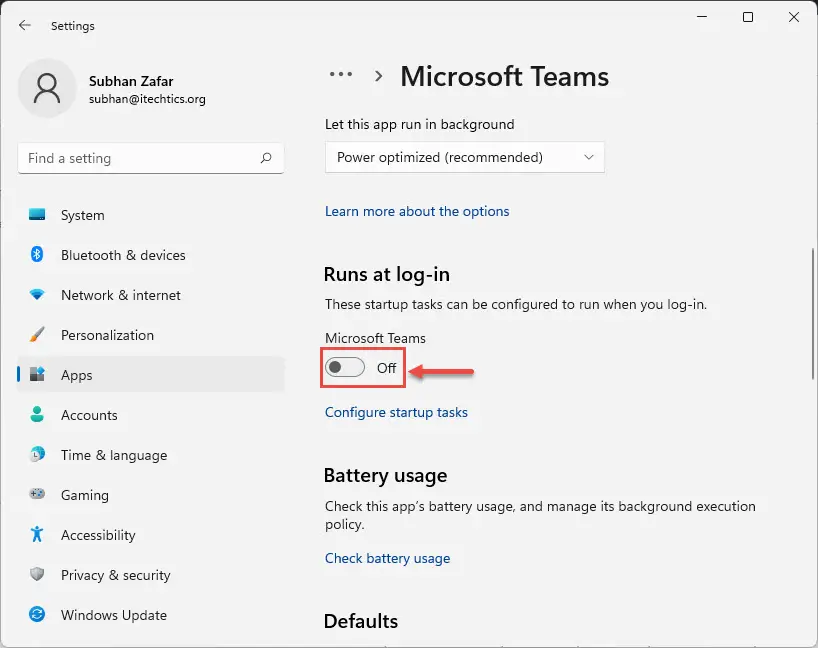Open Network & internet settings
The height and width of the screenshot is (648, 818).
pos(151,295)
